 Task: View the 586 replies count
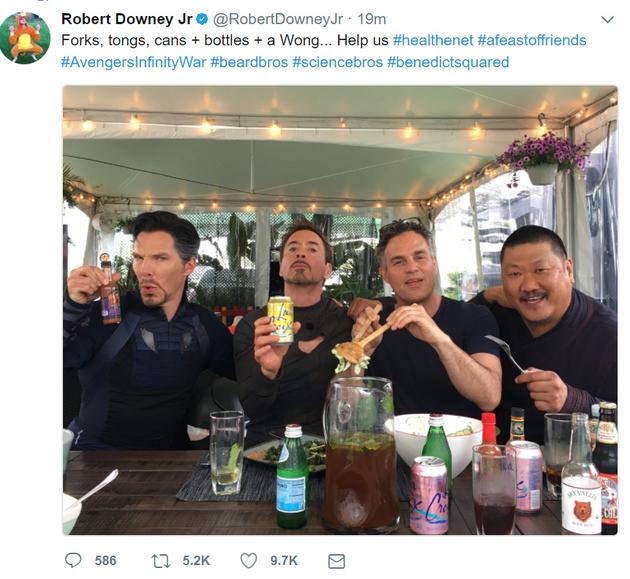pos(106,561)
